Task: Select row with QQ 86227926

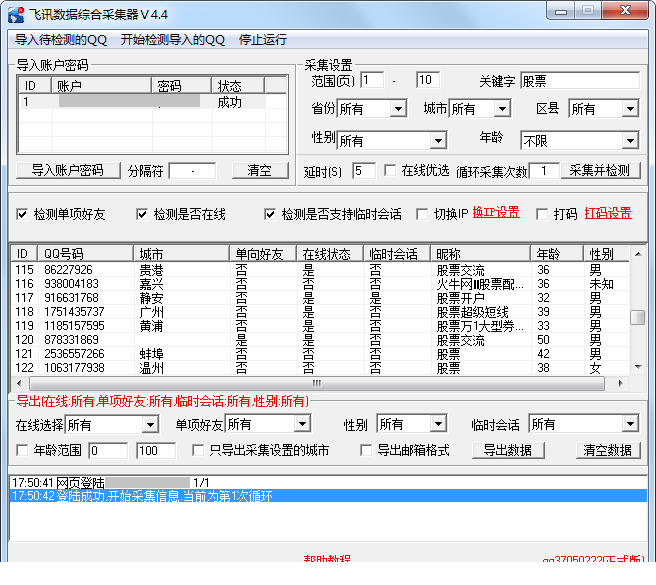Action: point(320,269)
